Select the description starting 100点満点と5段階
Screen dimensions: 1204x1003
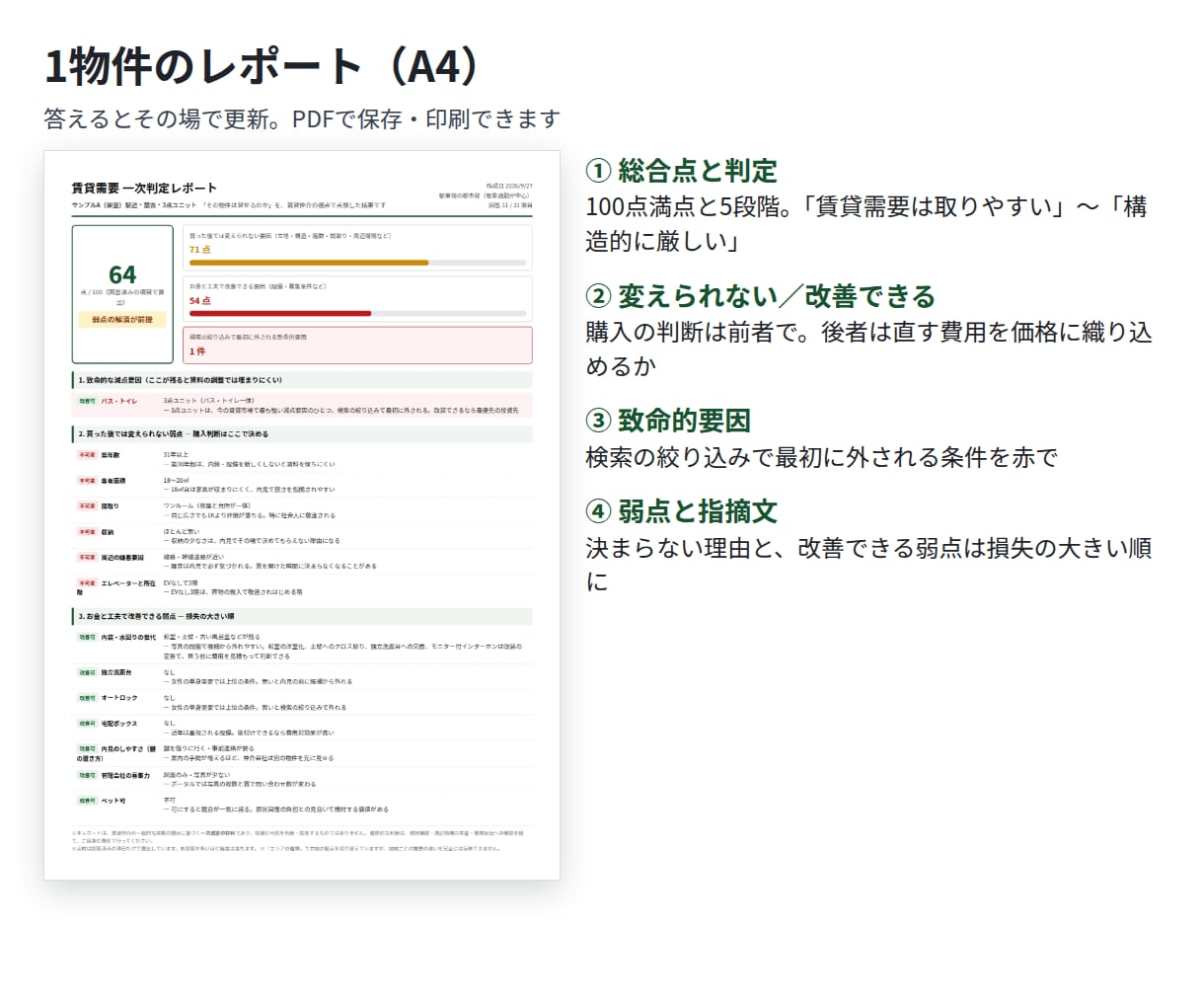point(865,224)
